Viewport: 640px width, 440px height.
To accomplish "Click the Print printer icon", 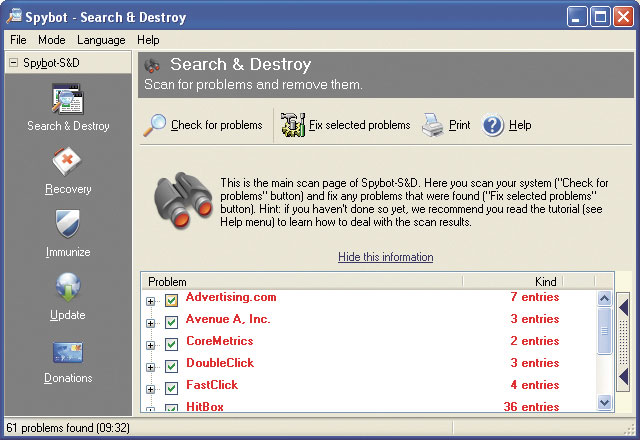I will click(432, 126).
